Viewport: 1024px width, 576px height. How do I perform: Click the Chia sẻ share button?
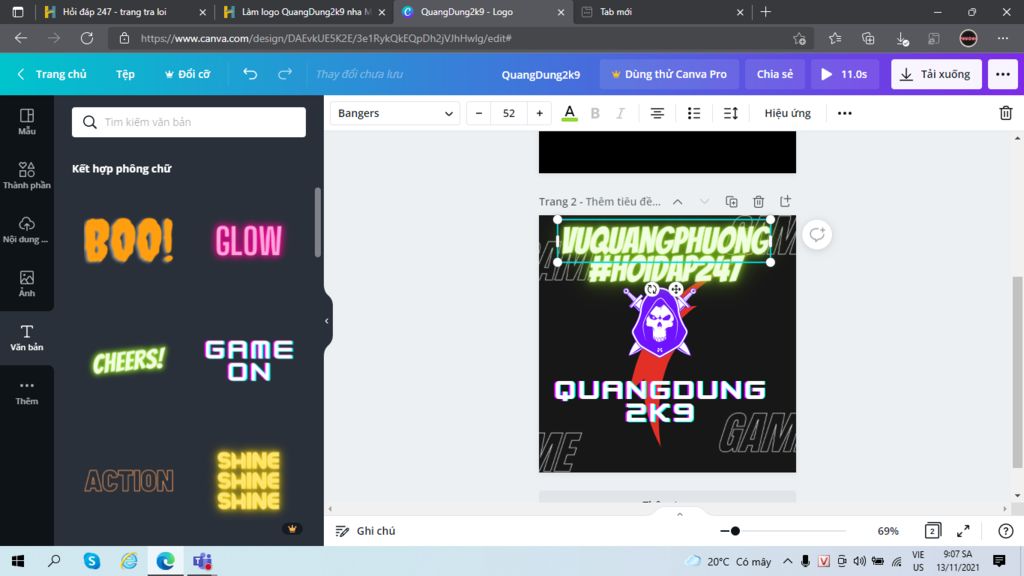[775, 74]
